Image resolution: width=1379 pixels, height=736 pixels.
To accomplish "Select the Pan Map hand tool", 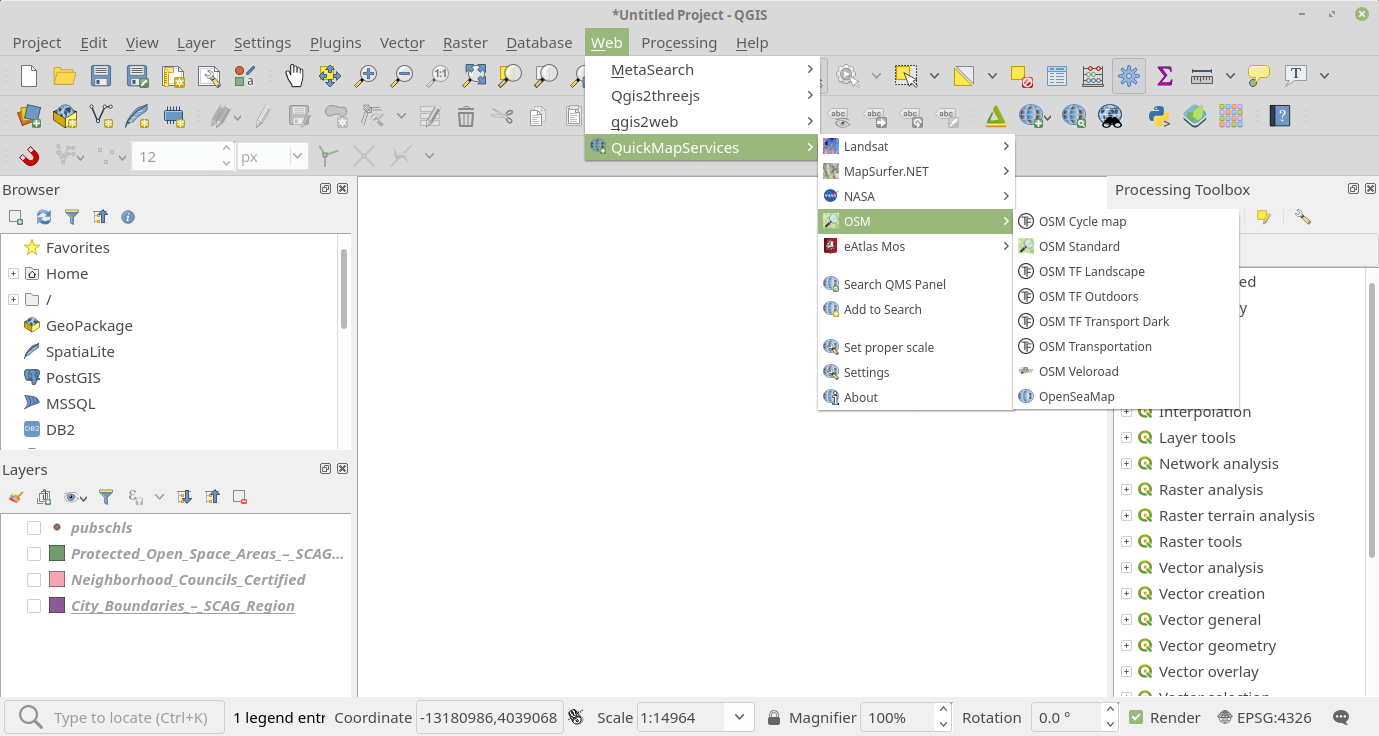I will [294, 76].
